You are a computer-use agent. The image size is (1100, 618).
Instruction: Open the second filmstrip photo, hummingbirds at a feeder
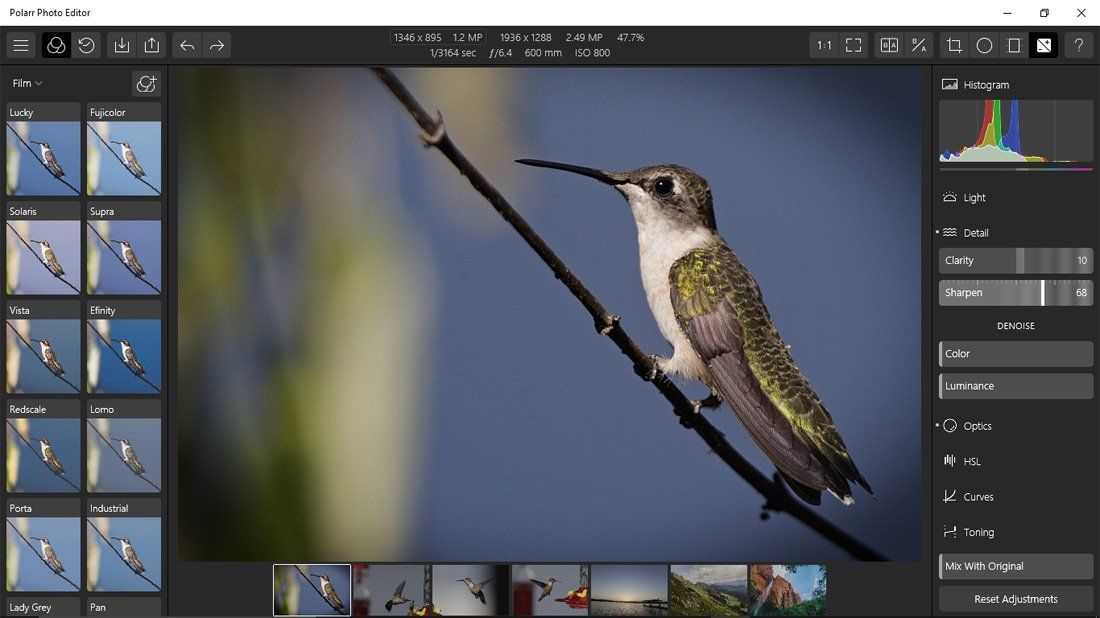(392, 590)
